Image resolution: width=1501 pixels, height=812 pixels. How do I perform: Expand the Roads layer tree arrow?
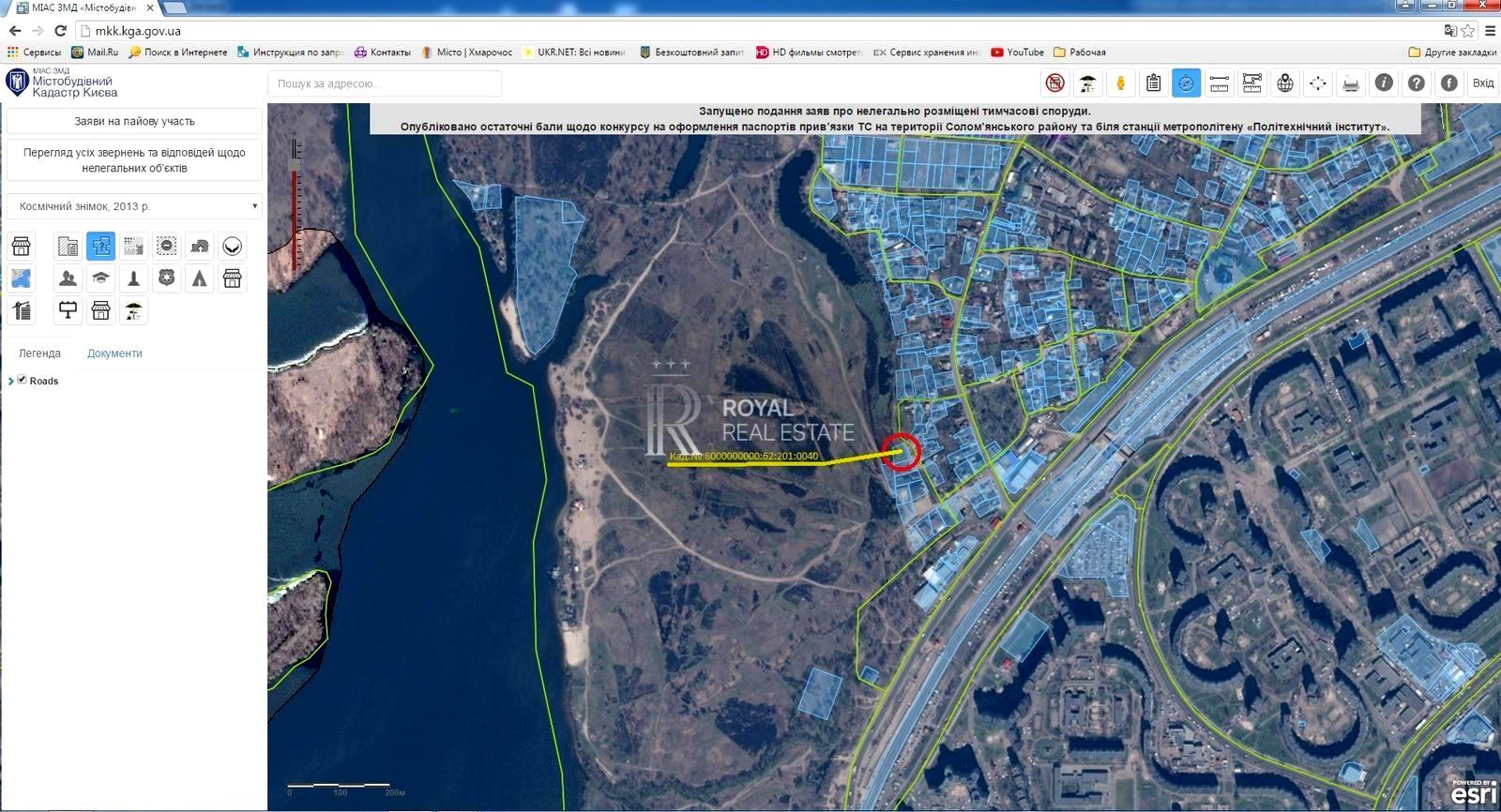10,381
